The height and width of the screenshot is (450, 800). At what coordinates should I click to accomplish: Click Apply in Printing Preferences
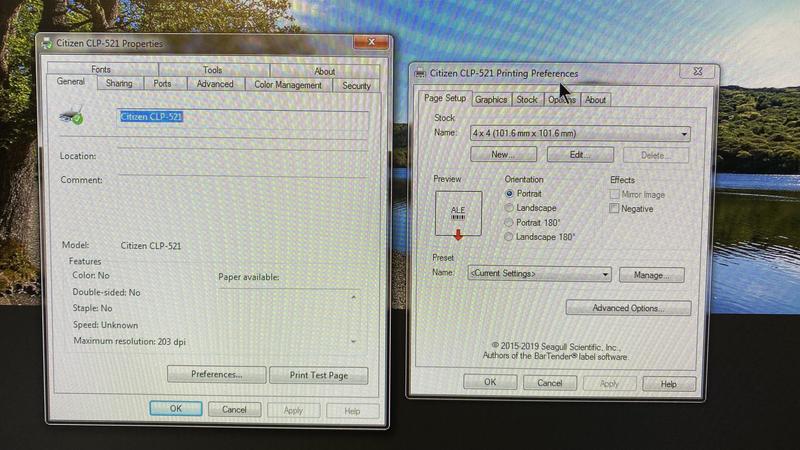[x=609, y=384]
